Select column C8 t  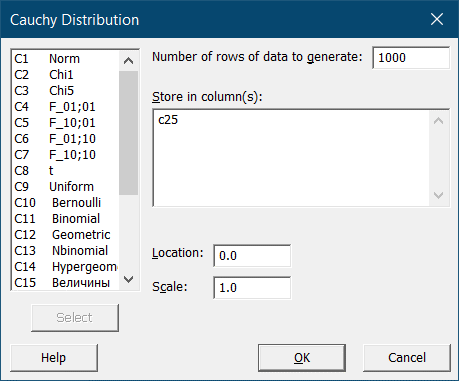pyautogui.click(x=65, y=171)
